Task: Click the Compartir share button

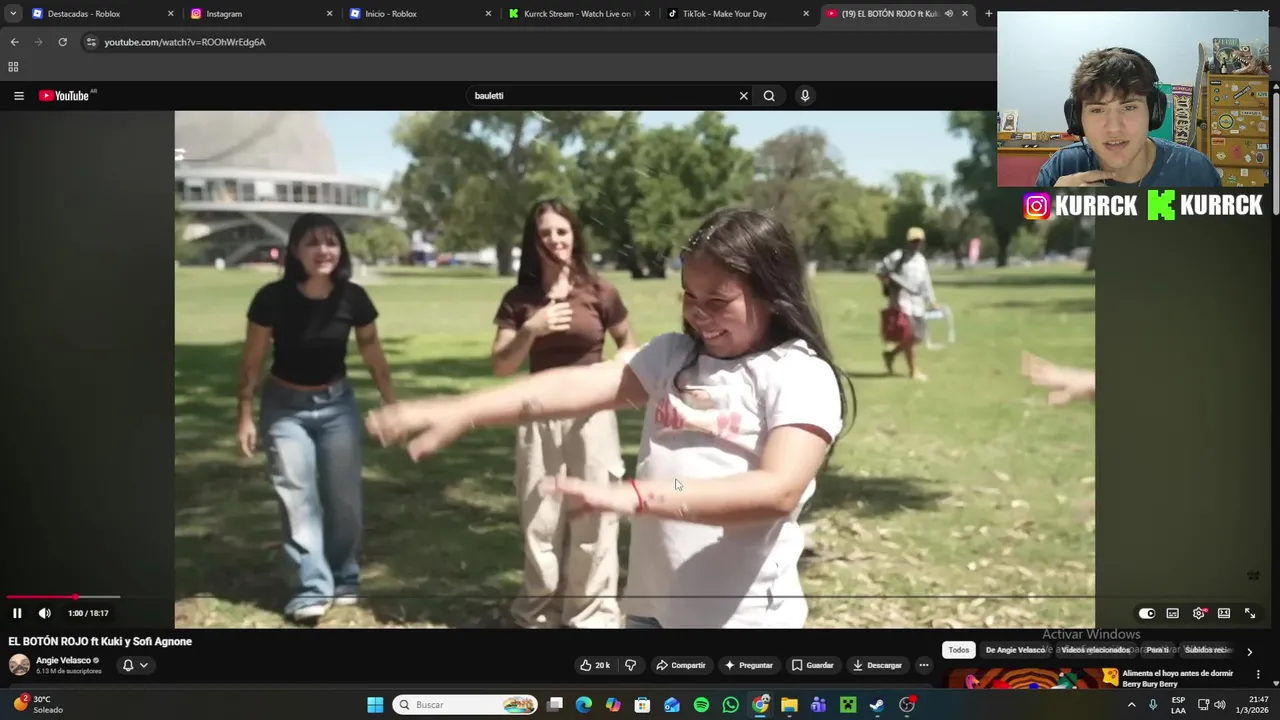Action: (681, 665)
